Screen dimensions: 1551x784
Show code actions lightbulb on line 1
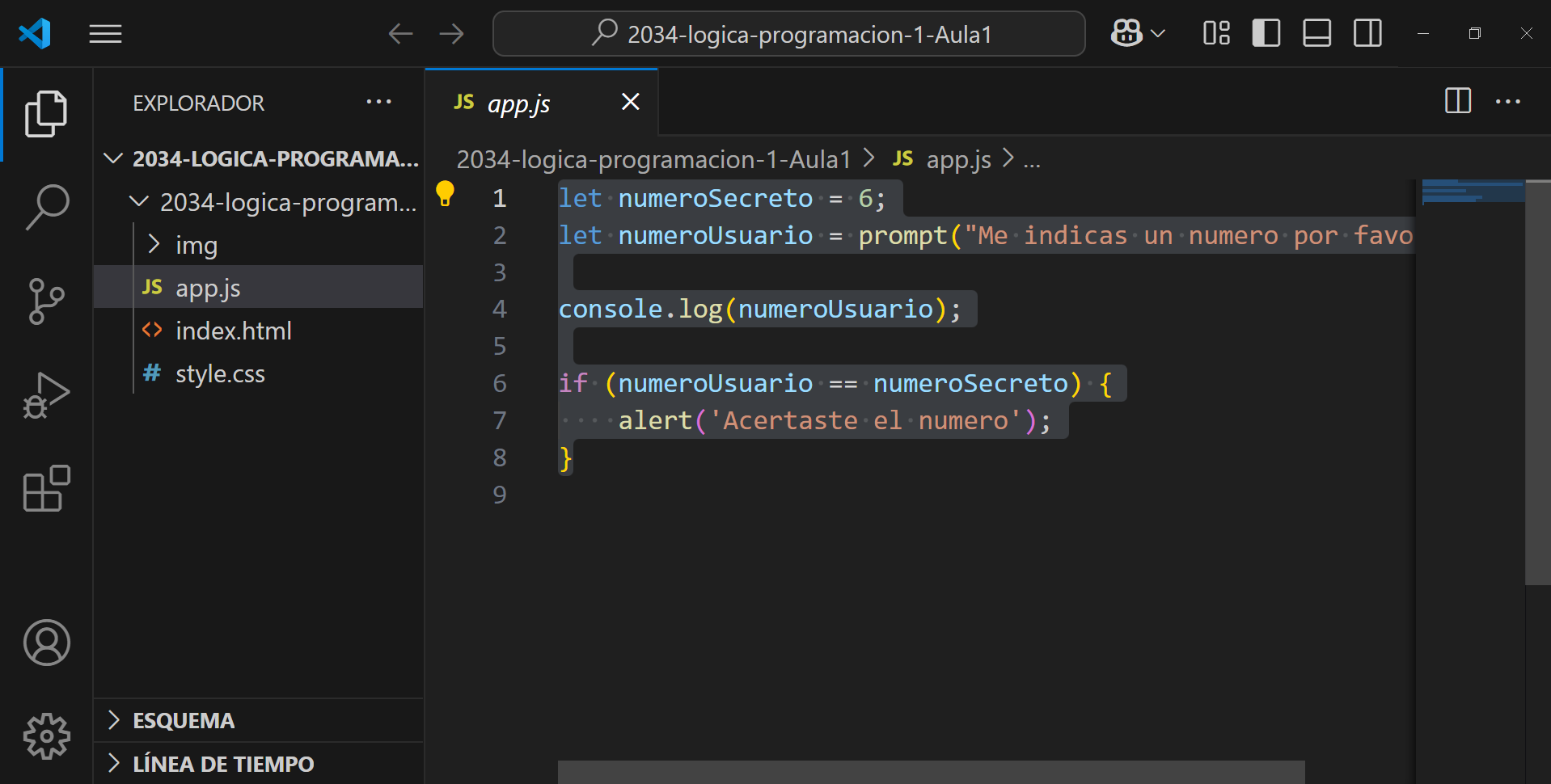point(445,194)
